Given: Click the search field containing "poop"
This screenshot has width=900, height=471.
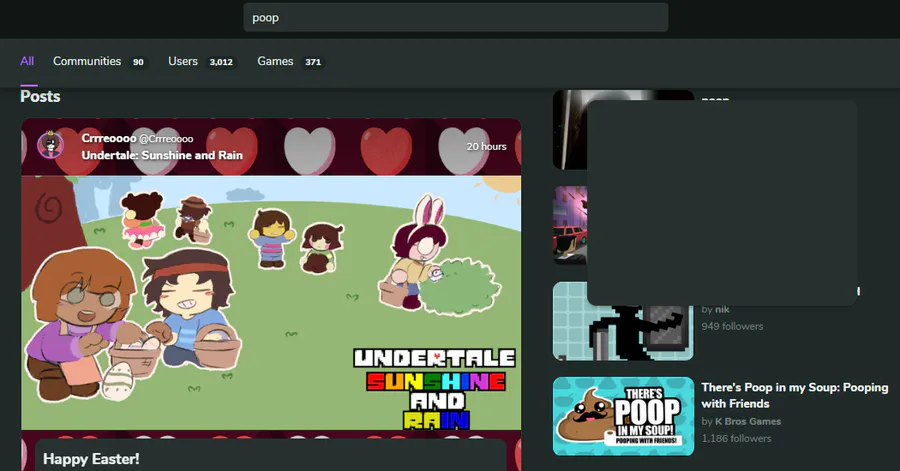Looking at the screenshot, I should (x=456, y=17).
